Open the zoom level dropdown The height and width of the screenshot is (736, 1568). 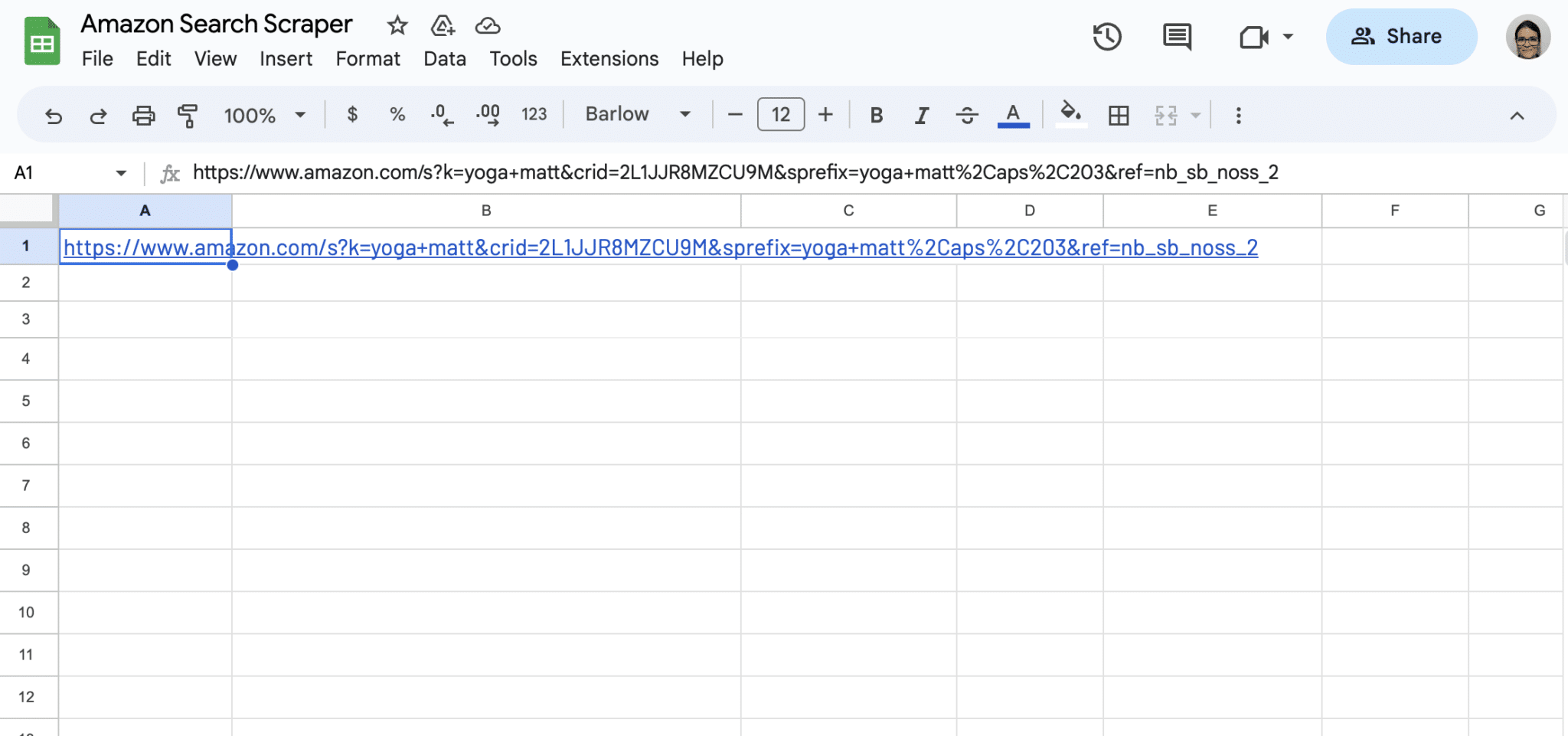pos(263,115)
